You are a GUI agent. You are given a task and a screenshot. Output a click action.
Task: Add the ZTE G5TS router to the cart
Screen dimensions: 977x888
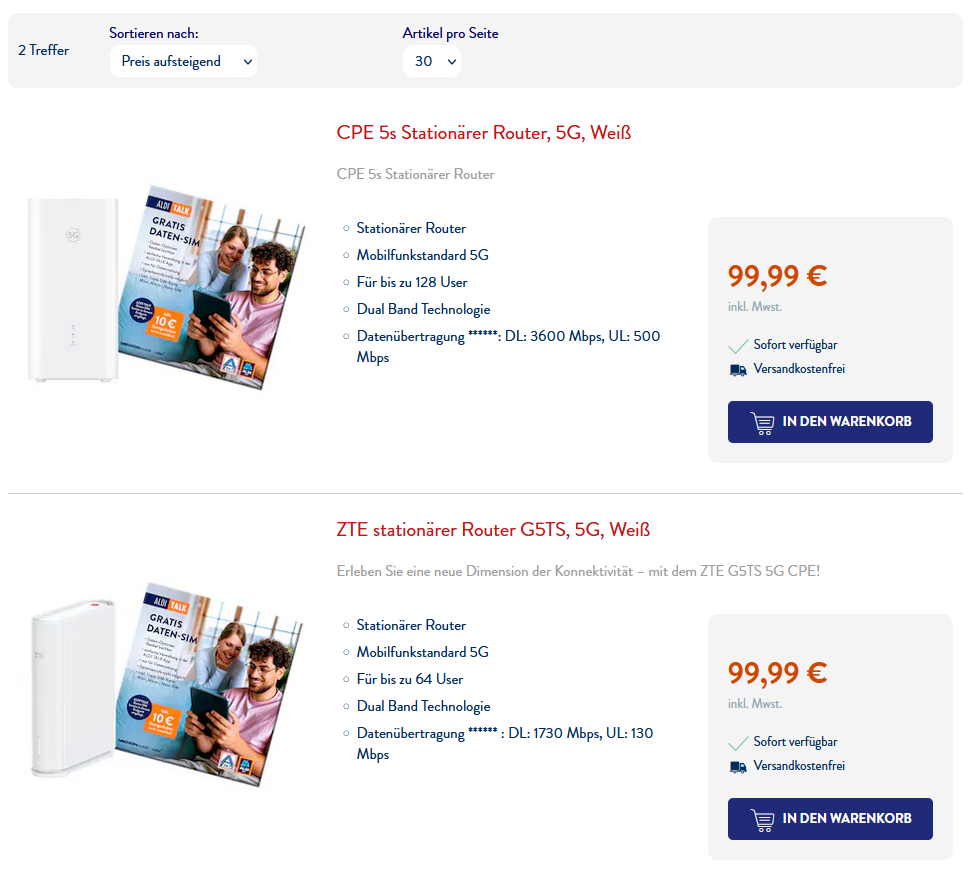click(x=830, y=818)
